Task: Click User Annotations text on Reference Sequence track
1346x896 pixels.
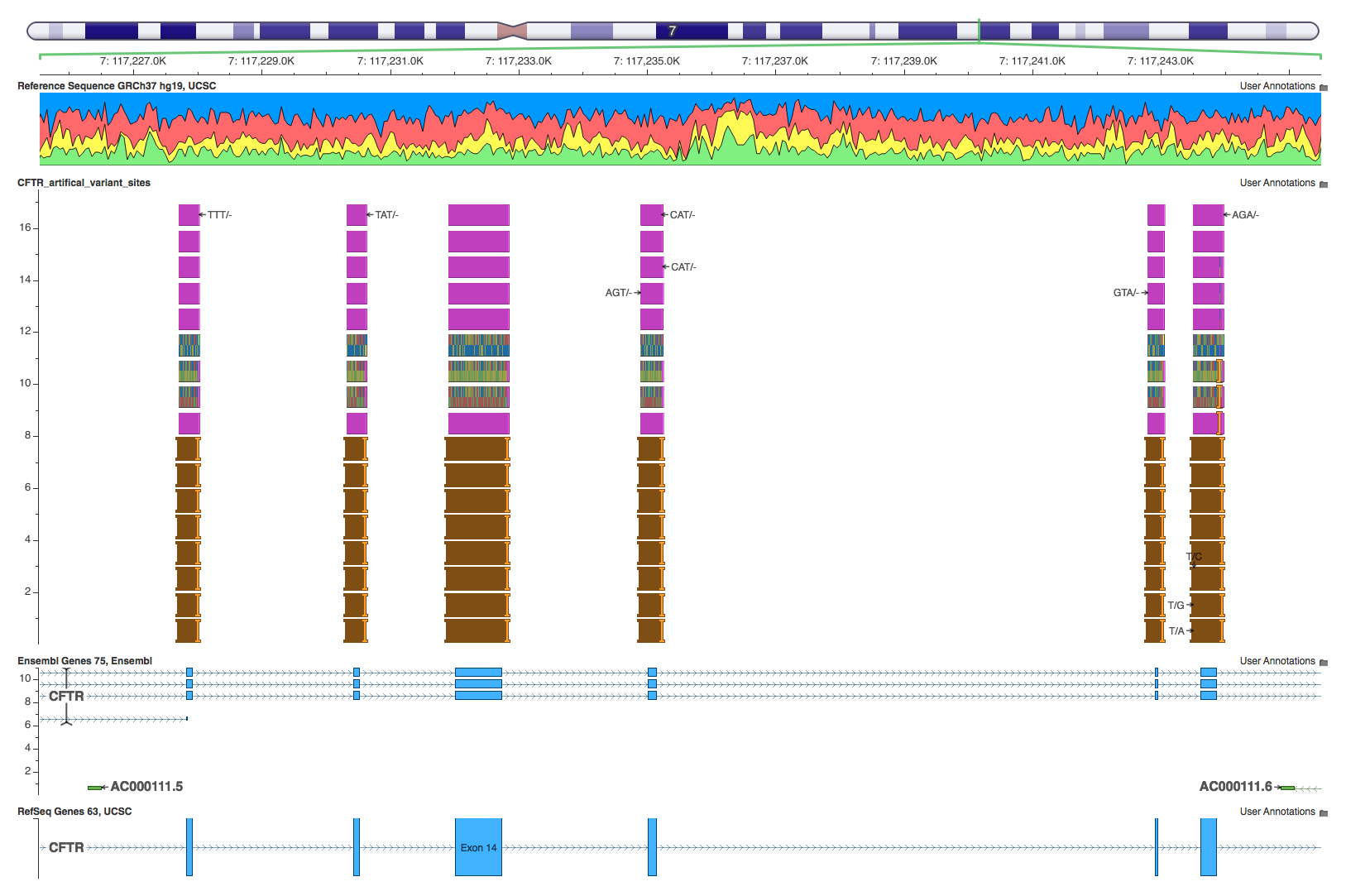Action: pyautogui.click(x=1277, y=86)
